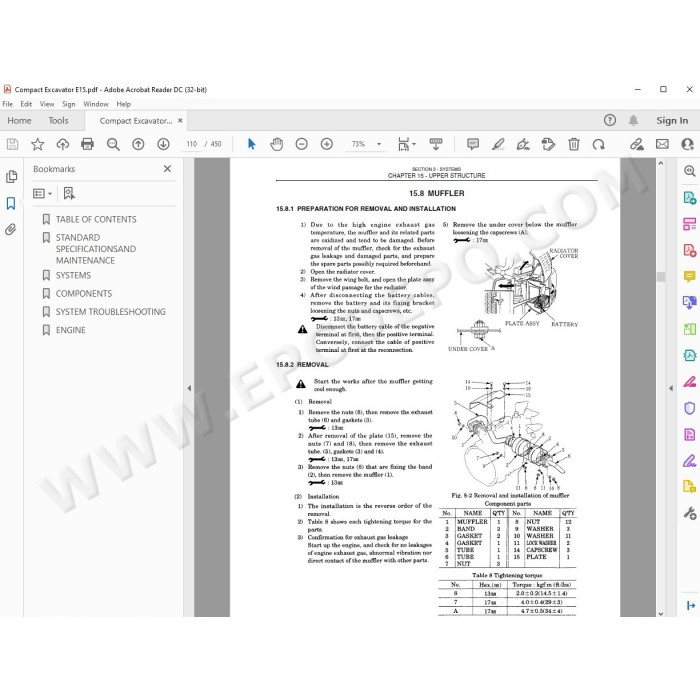700x700 pixels.
Task: Open the Help menu
Action: (124, 104)
